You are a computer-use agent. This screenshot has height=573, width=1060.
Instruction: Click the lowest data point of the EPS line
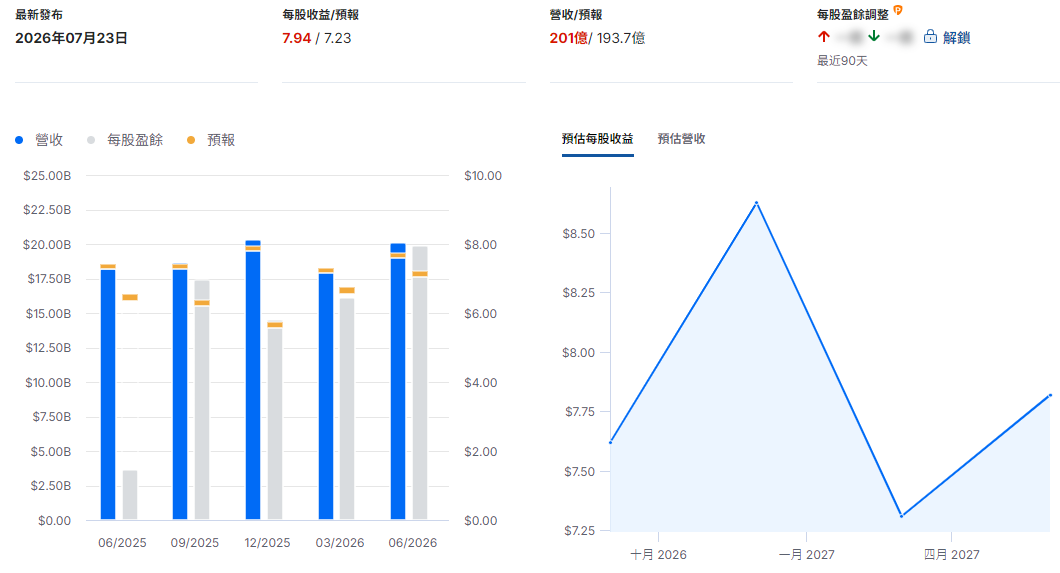pos(902,516)
